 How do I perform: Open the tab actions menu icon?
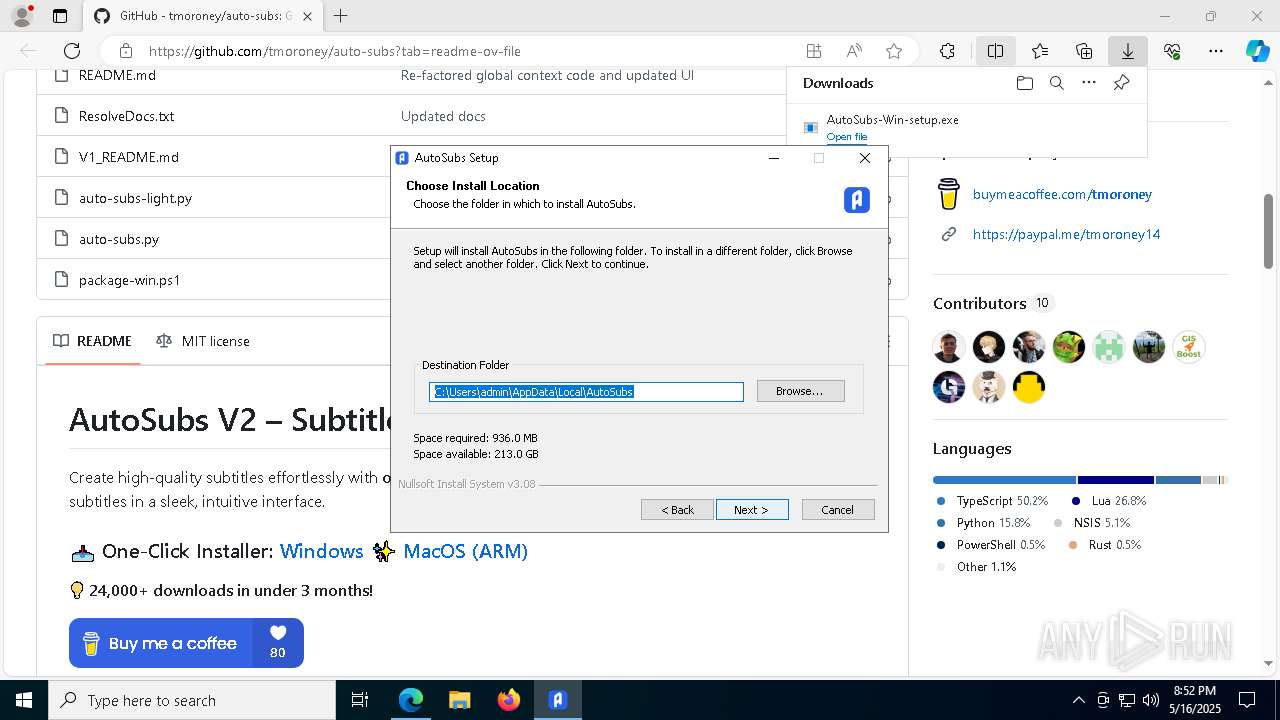point(60,16)
